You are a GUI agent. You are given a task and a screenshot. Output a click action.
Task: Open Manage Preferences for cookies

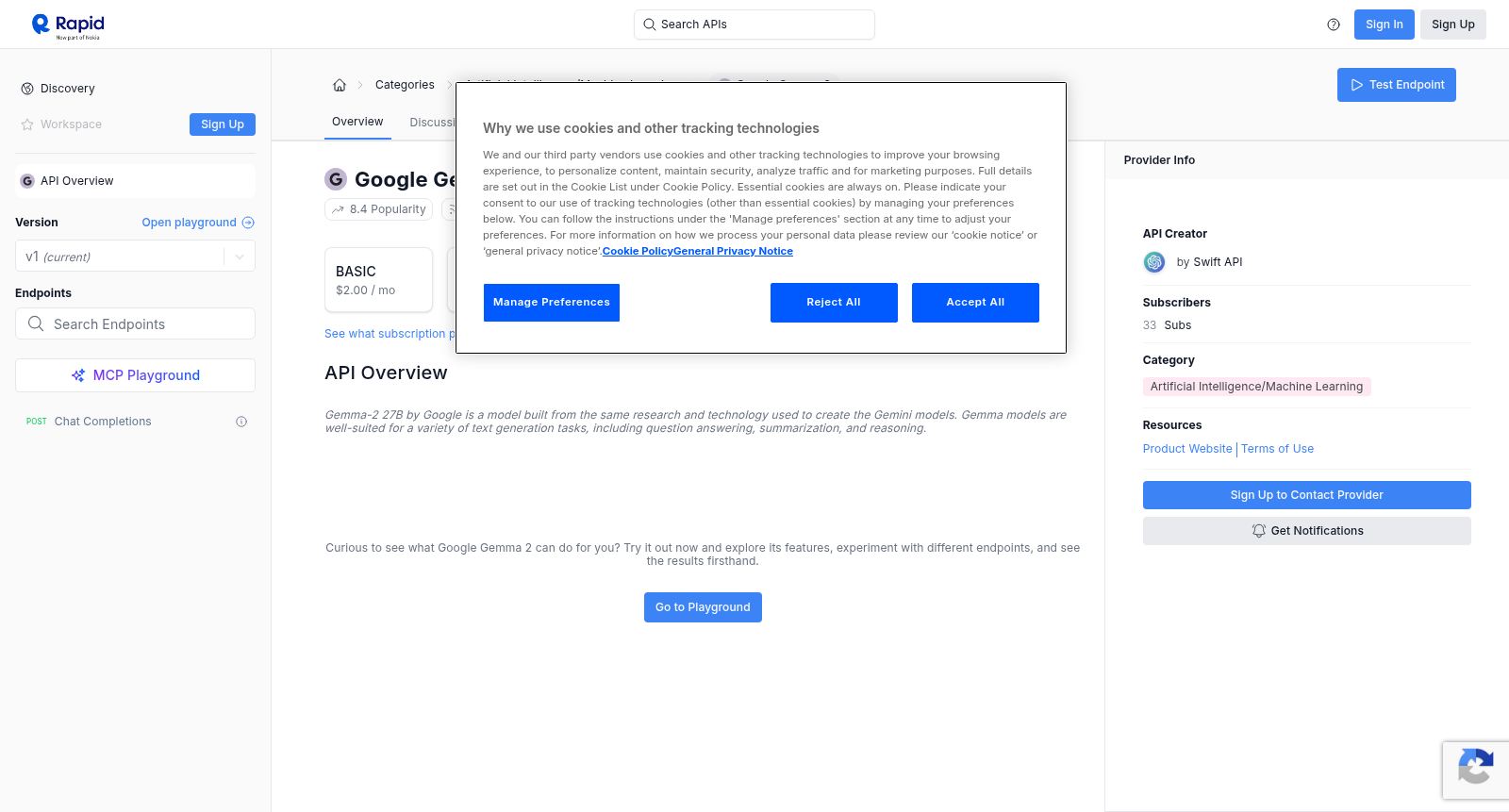pyautogui.click(x=552, y=303)
